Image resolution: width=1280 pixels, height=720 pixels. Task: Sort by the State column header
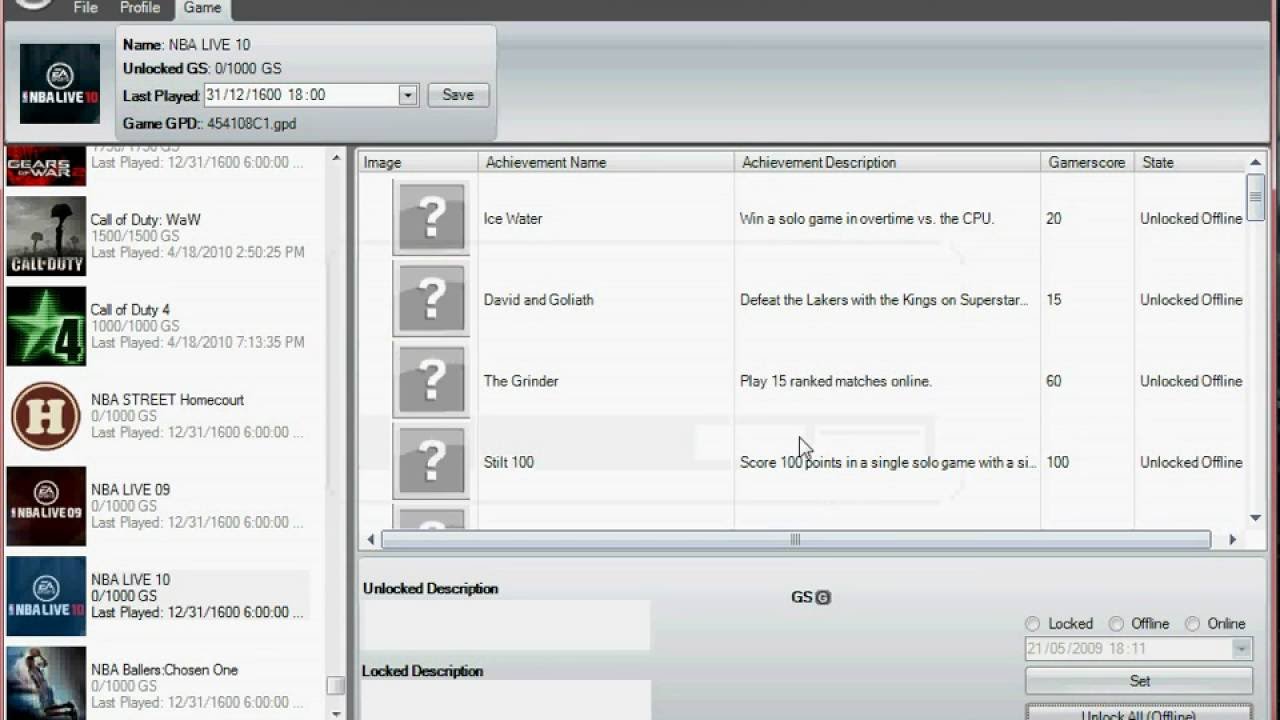pyautogui.click(x=1190, y=162)
